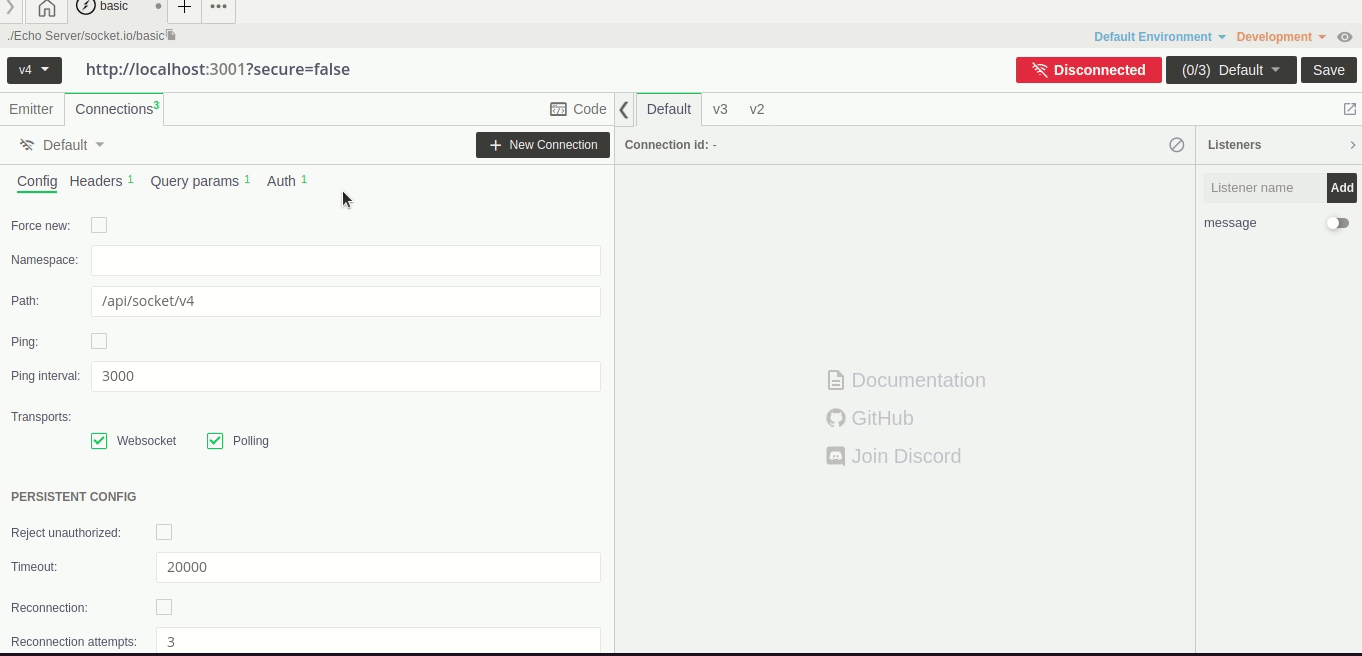
Task: Switch to the v3 connection tab
Action: click(720, 109)
